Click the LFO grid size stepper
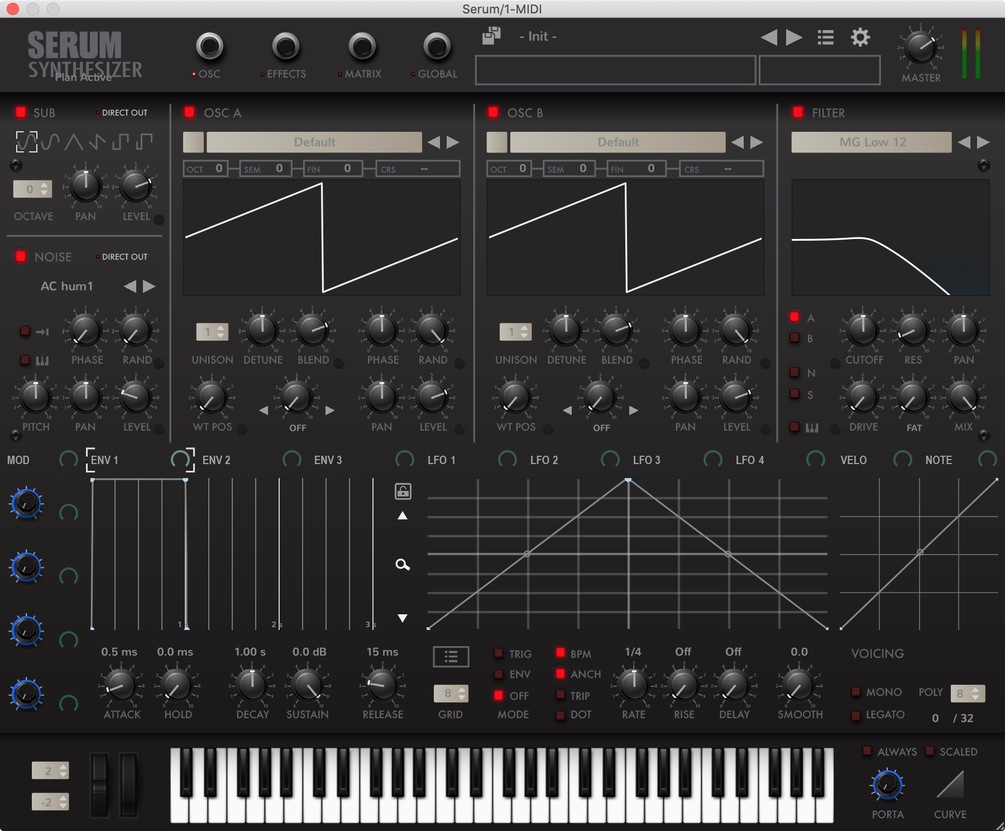This screenshot has height=831, width=1005. [451, 693]
